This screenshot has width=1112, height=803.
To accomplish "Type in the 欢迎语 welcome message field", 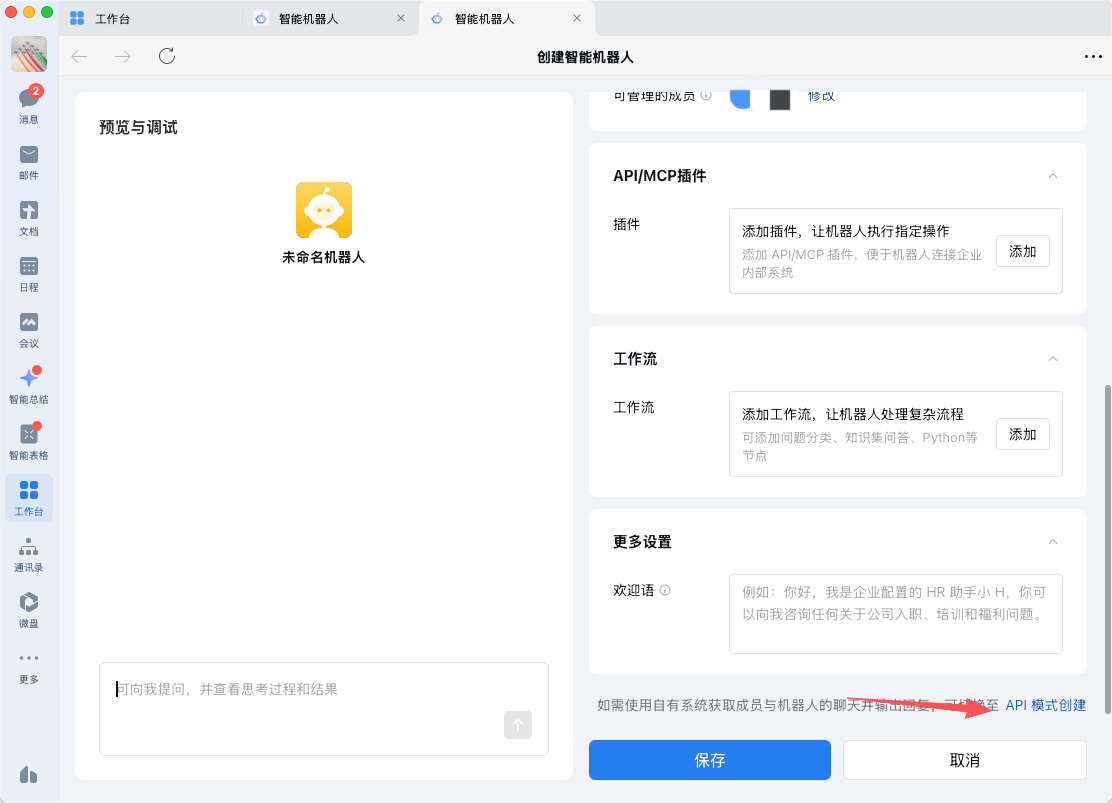I will click(x=895, y=613).
